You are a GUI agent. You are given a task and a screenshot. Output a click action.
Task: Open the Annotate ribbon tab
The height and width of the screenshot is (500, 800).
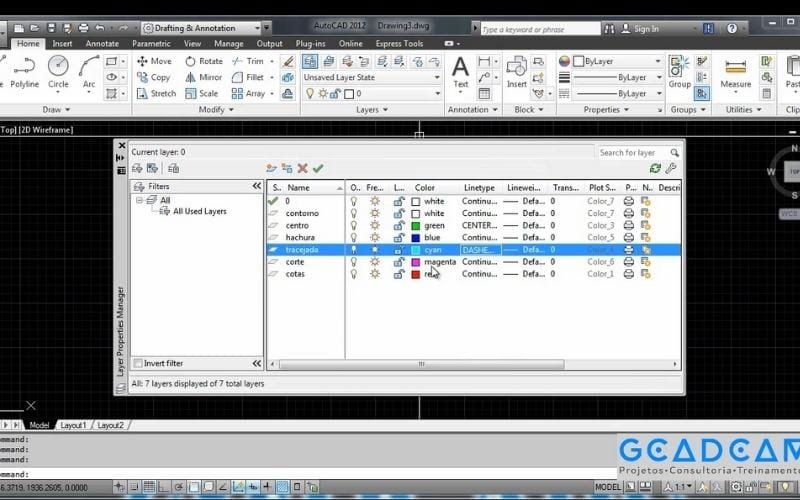point(102,44)
